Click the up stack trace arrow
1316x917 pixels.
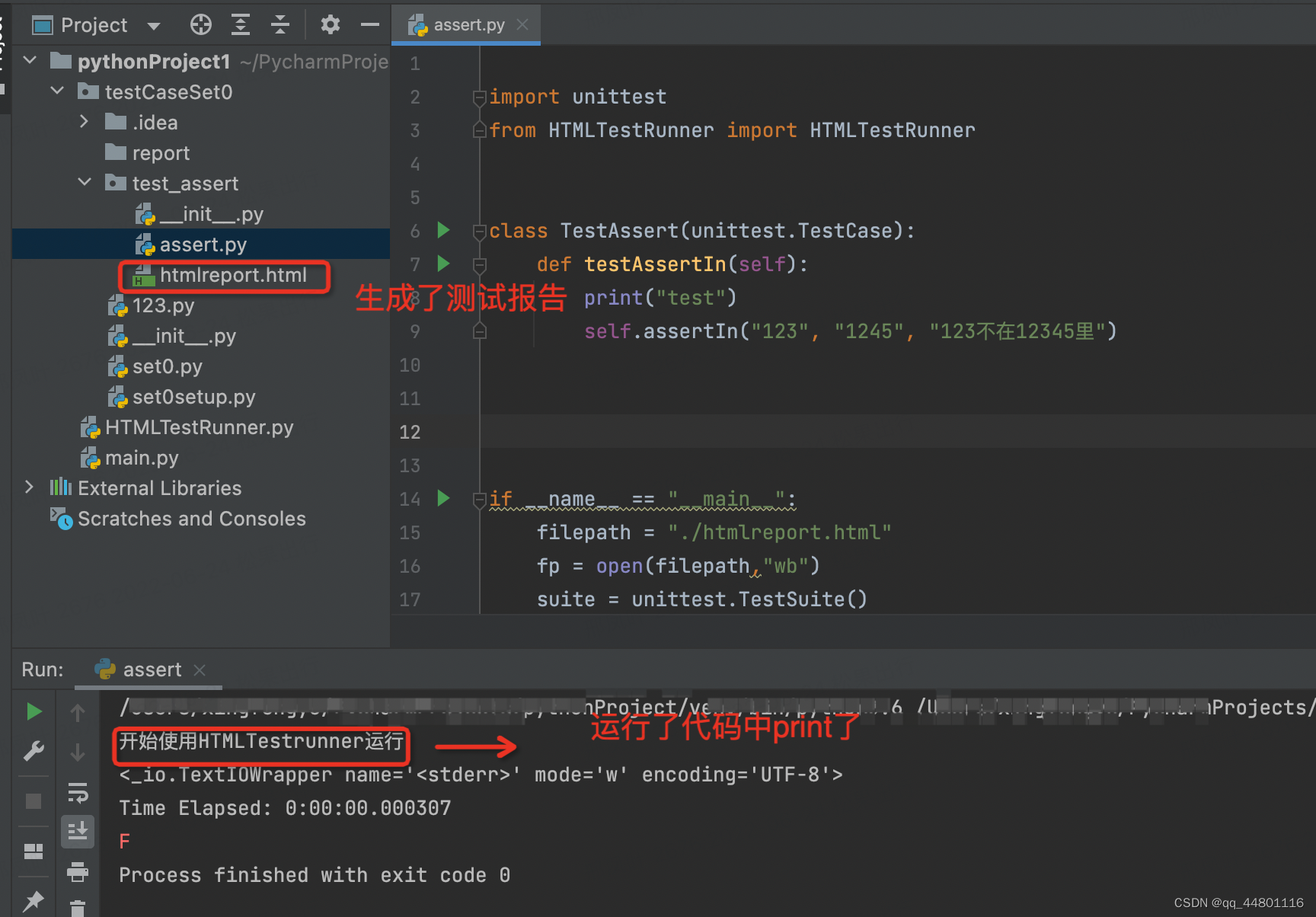tap(77, 712)
